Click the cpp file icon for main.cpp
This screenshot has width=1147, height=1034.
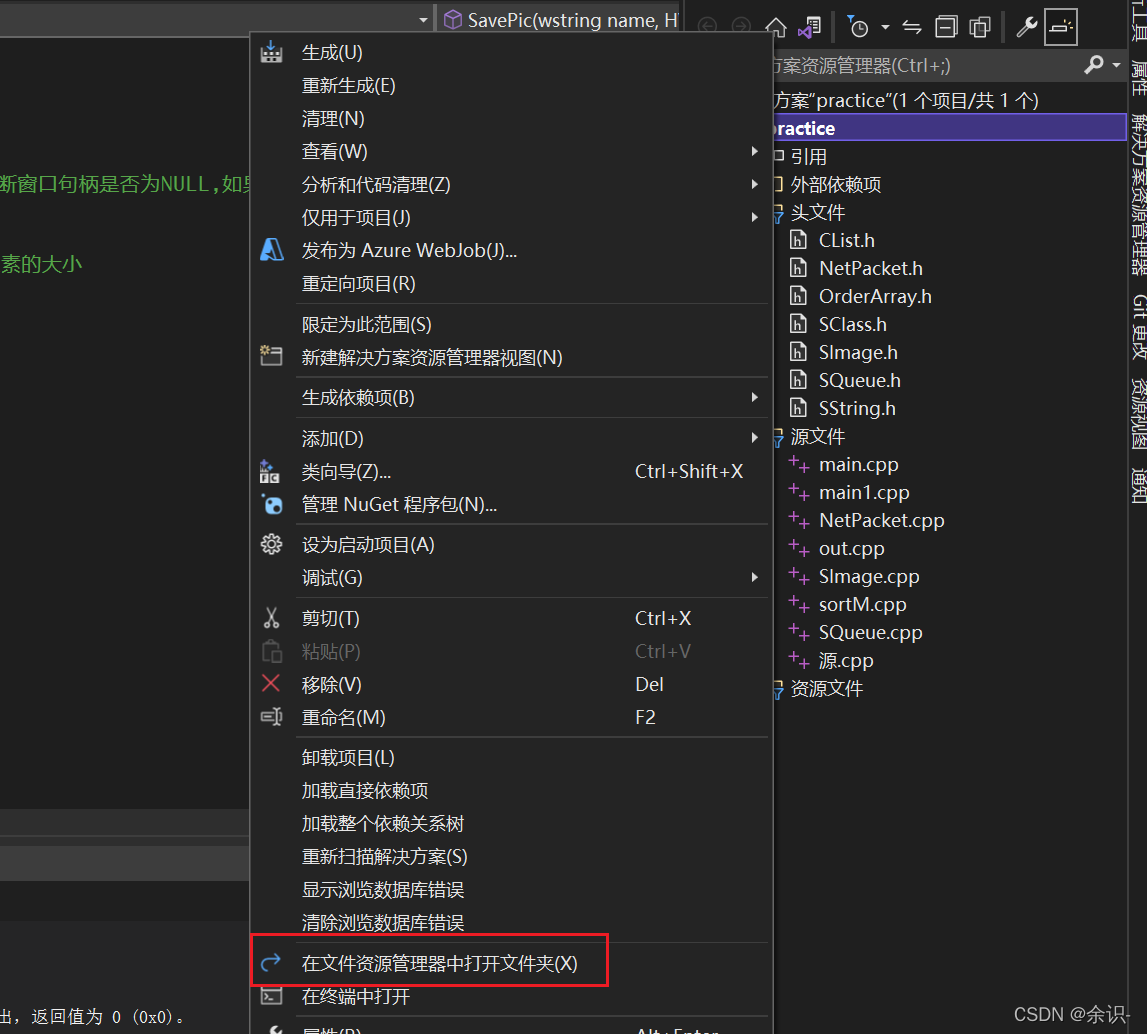click(799, 464)
